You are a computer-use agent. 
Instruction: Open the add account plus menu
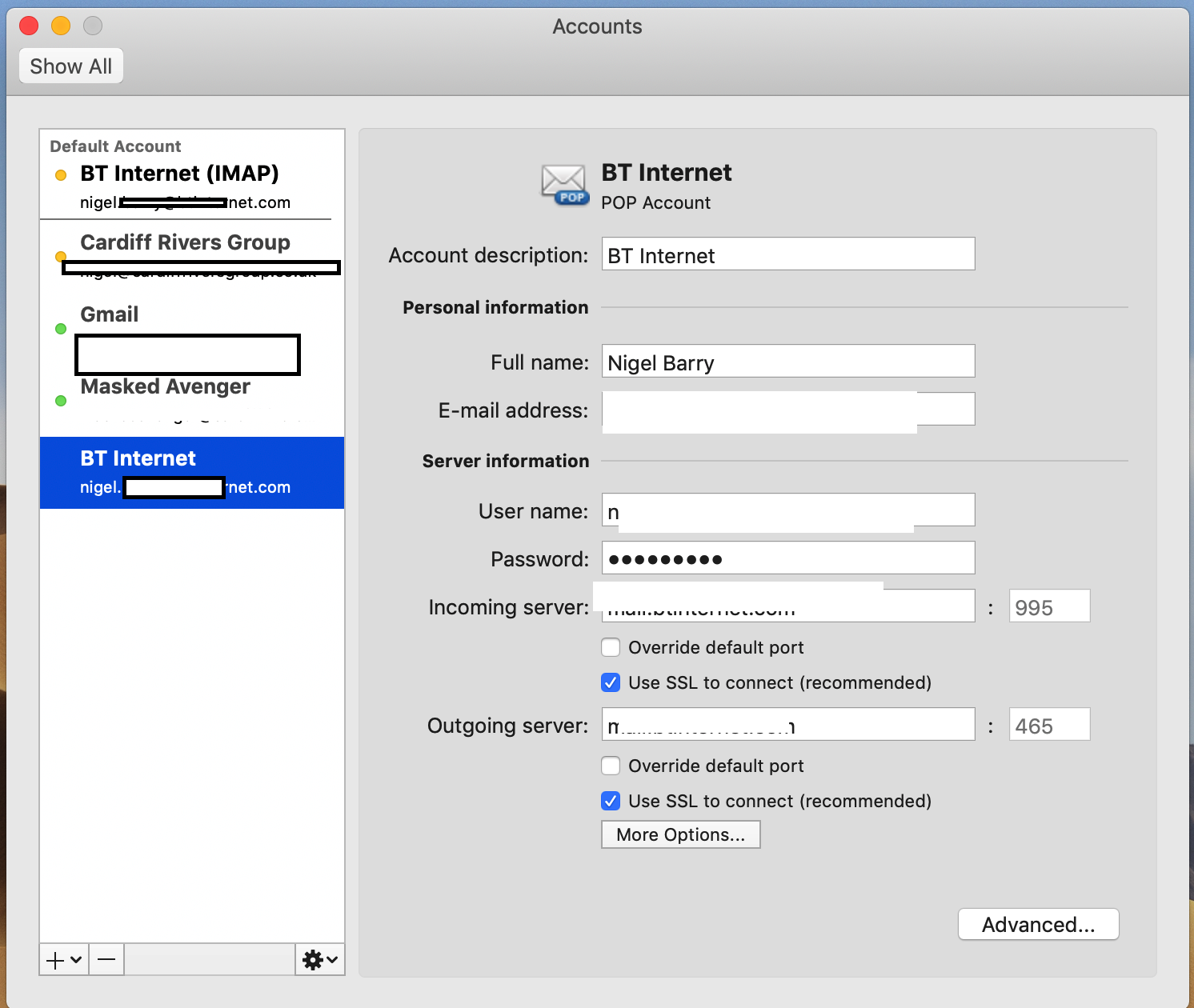click(64, 959)
